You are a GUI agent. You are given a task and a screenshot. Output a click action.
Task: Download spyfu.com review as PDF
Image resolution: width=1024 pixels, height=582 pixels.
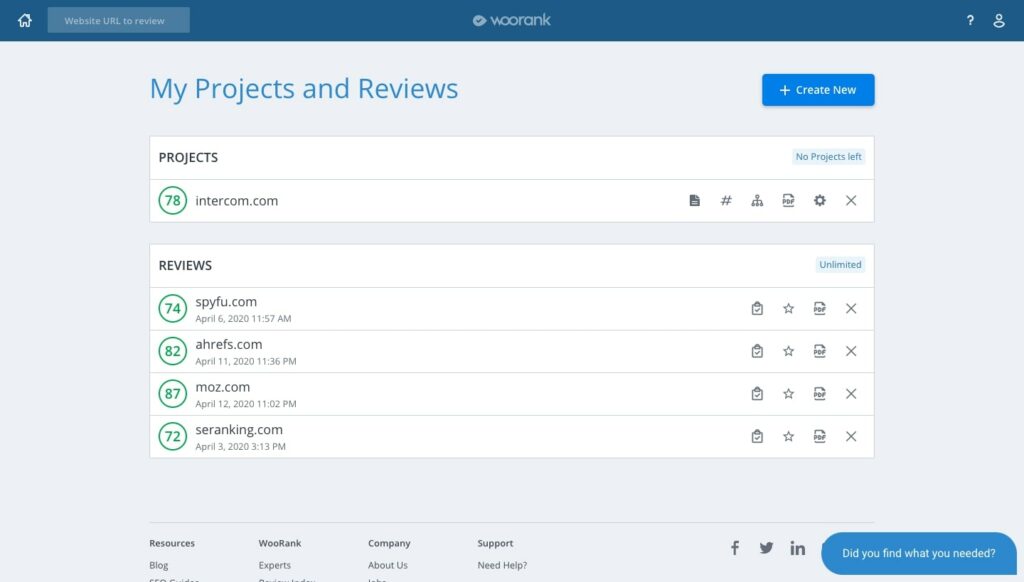pyautogui.click(x=820, y=308)
